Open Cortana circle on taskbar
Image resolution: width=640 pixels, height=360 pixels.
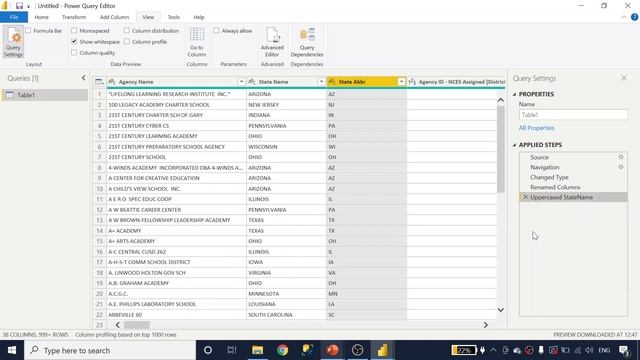point(208,350)
